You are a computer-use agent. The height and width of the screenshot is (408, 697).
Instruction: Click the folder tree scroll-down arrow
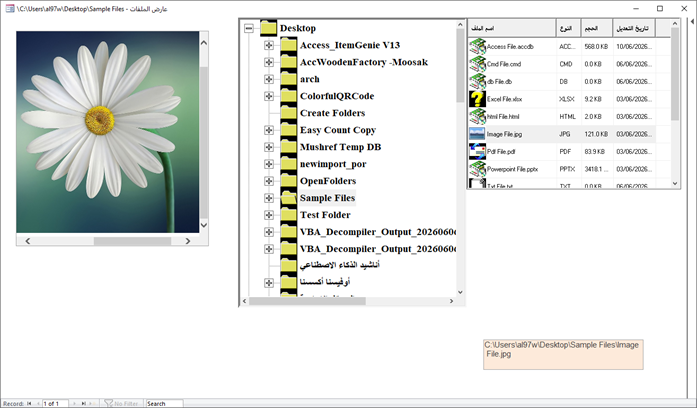coord(461,292)
